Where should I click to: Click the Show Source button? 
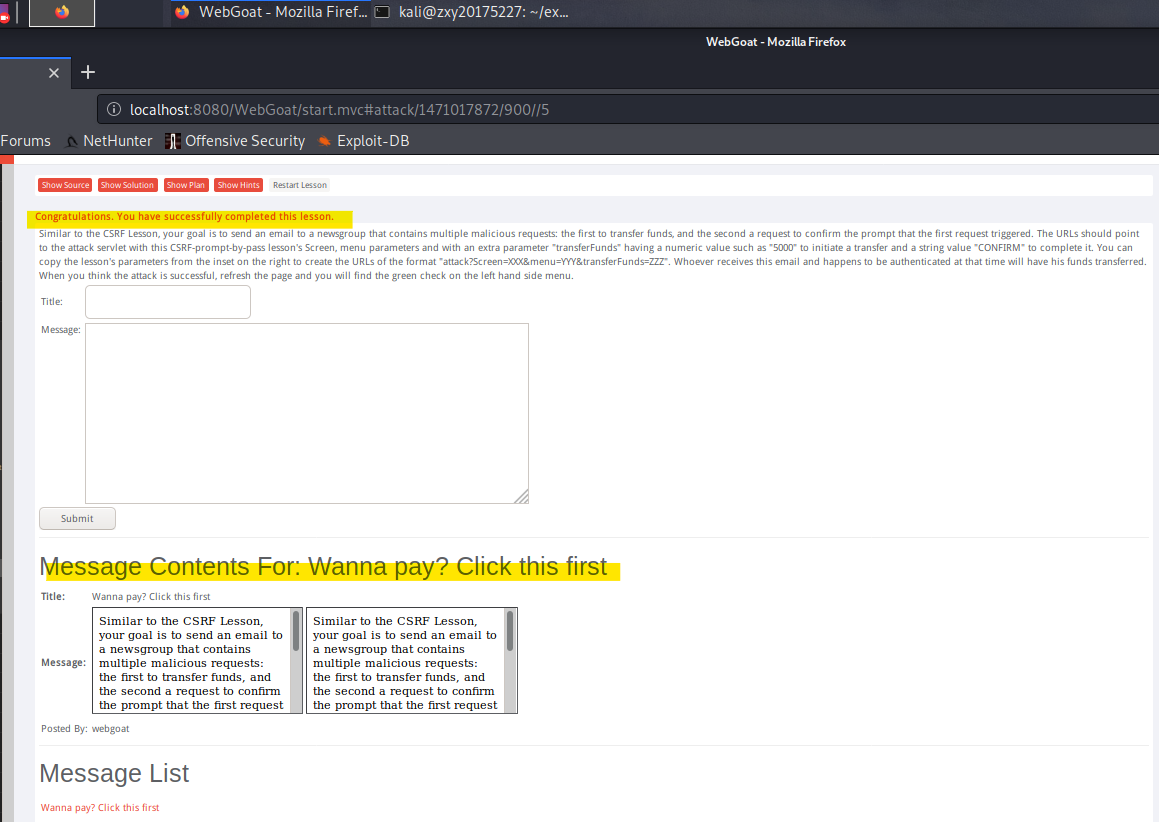click(65, 185)
